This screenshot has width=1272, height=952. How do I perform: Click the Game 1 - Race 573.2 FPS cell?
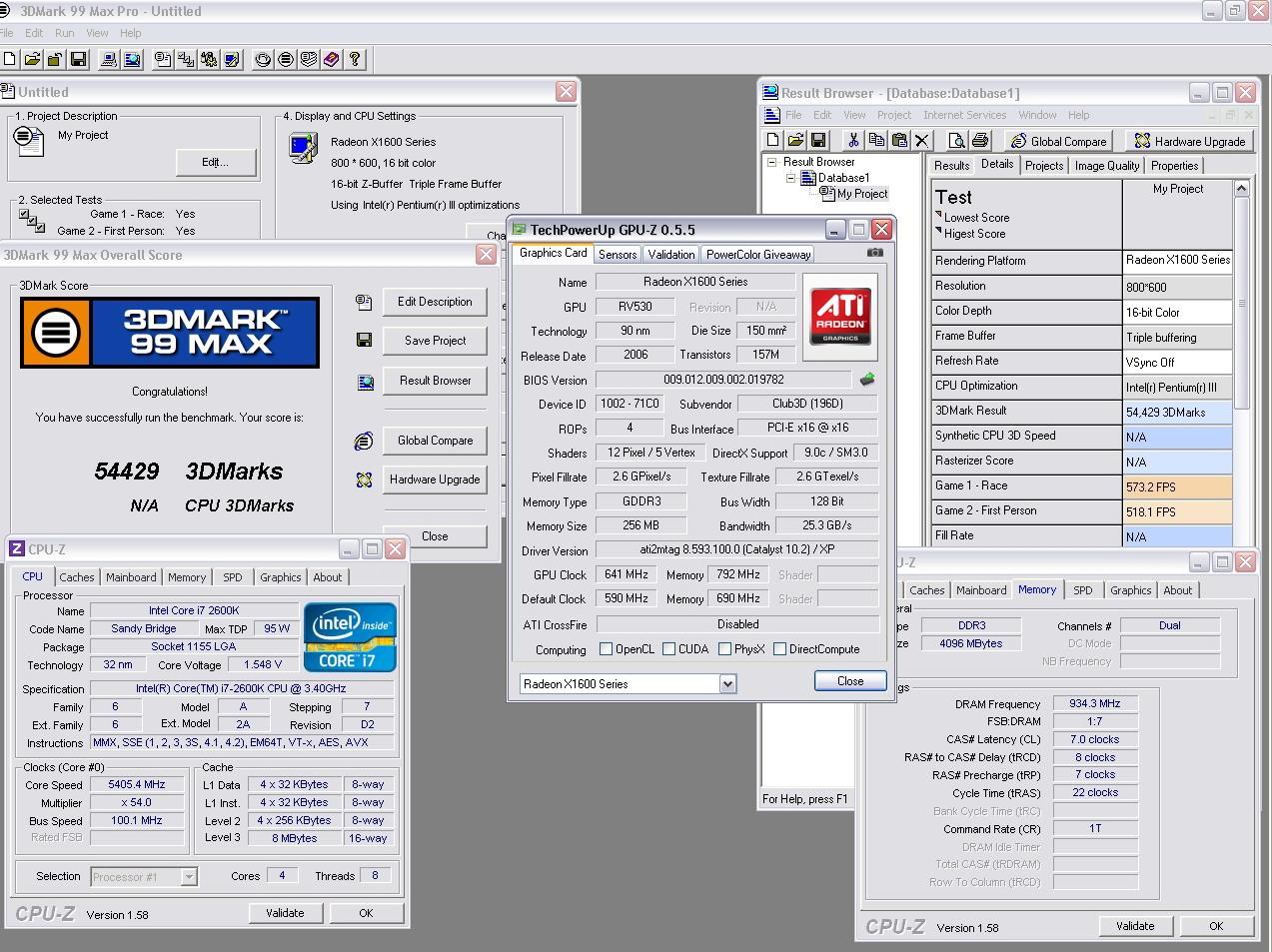[x=1177, y=487]
